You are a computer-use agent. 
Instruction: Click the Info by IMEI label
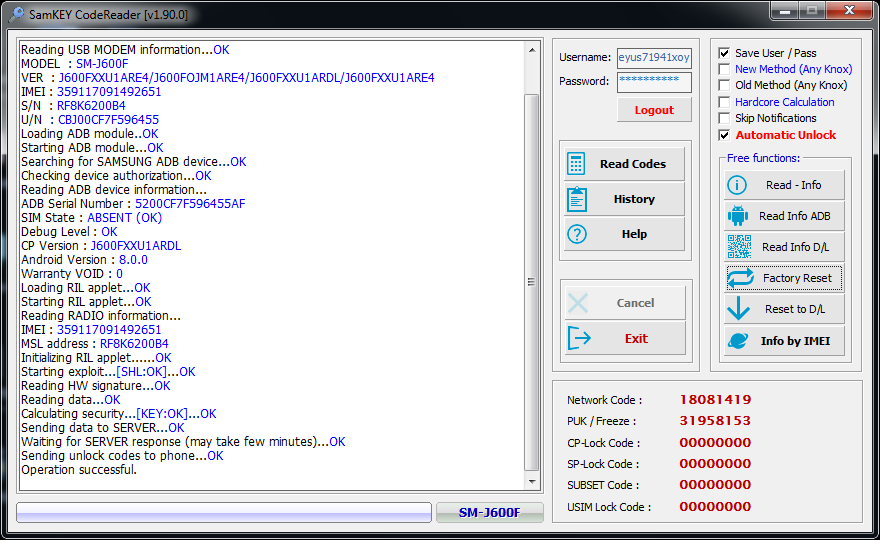click(795, 341)
